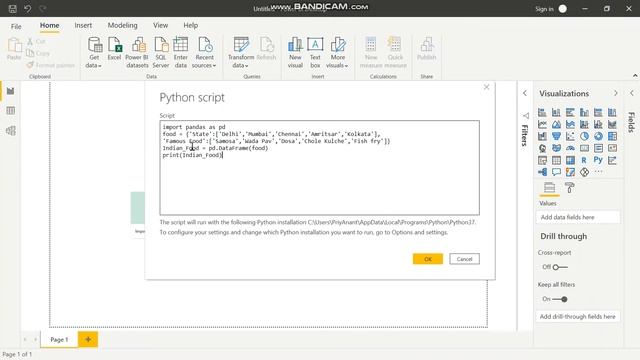Toggle the Cross-report switch
The width and height of the screenshot is (640, 360).
point(560,267)
